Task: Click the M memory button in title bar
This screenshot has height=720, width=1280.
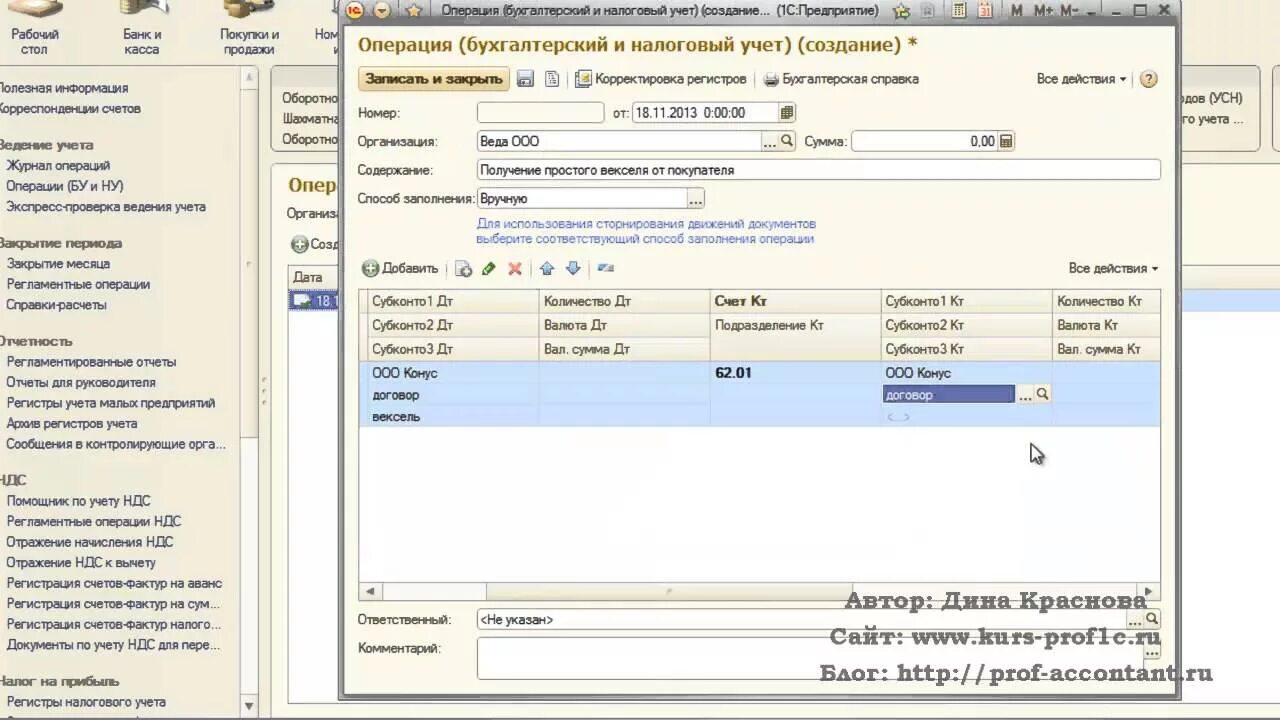Action: click(1017, 10)
